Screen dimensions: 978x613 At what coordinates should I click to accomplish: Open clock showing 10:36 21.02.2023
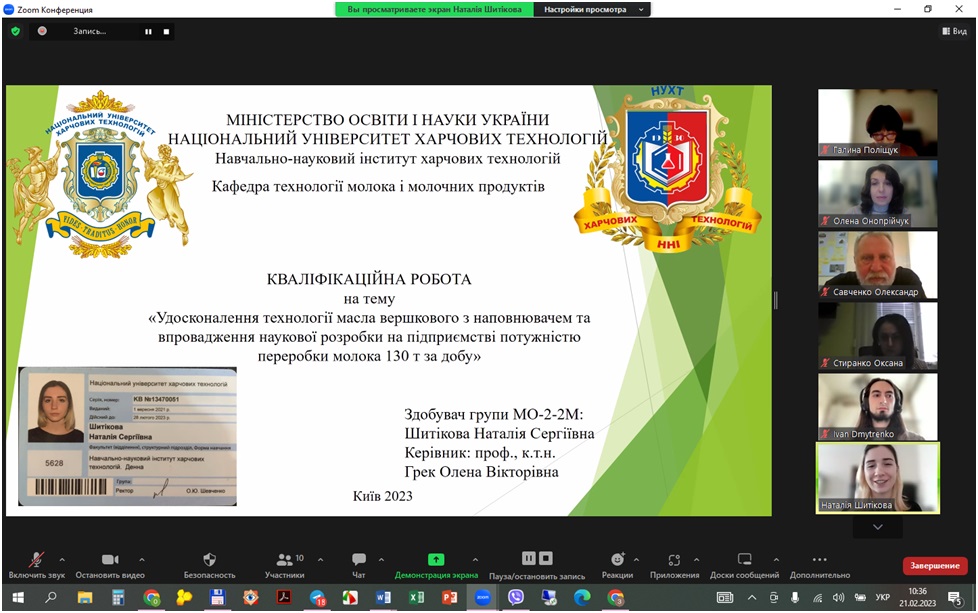(x=917, y=597)
